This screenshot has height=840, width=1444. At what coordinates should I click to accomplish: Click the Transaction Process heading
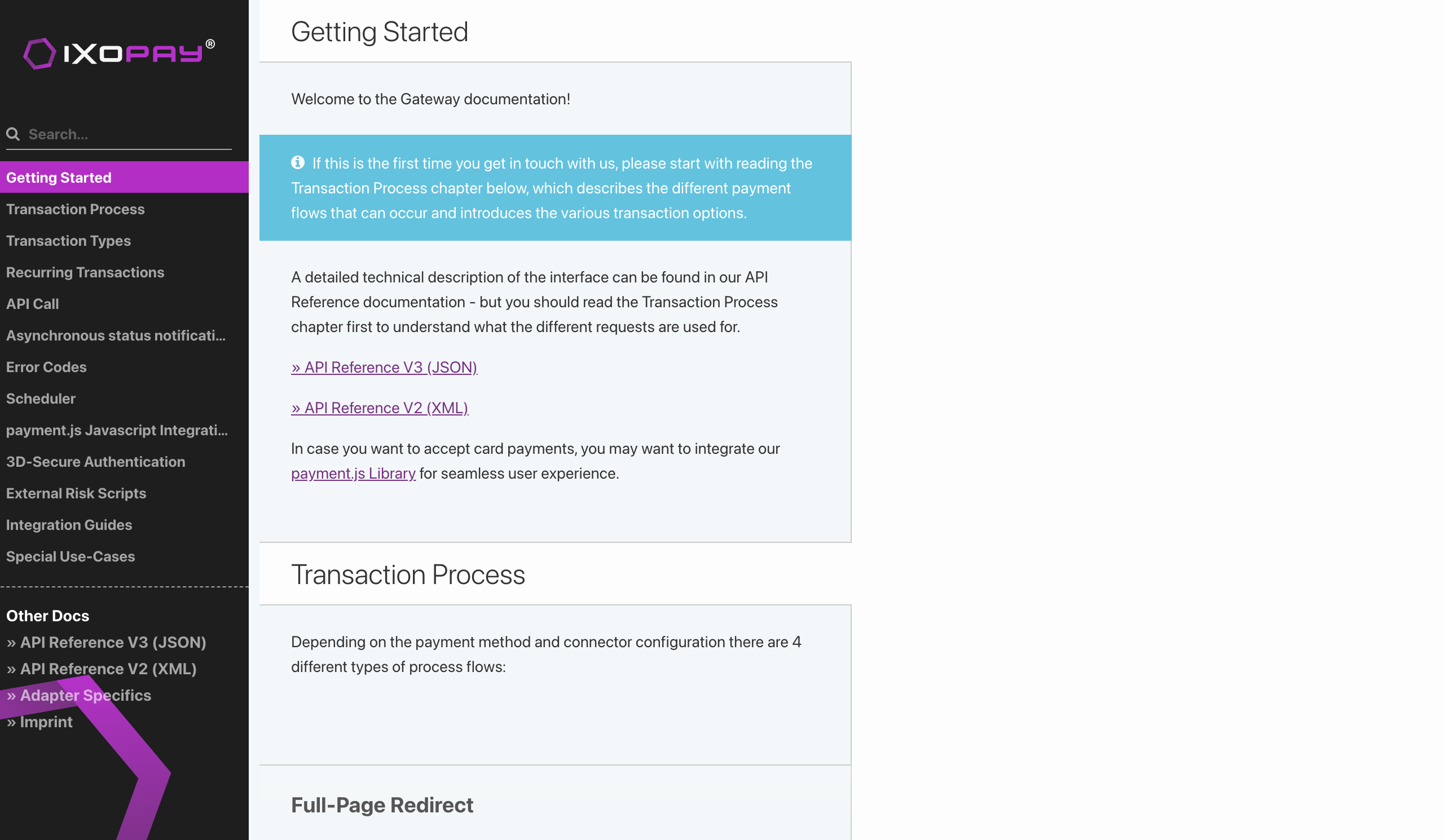[408, 574]
